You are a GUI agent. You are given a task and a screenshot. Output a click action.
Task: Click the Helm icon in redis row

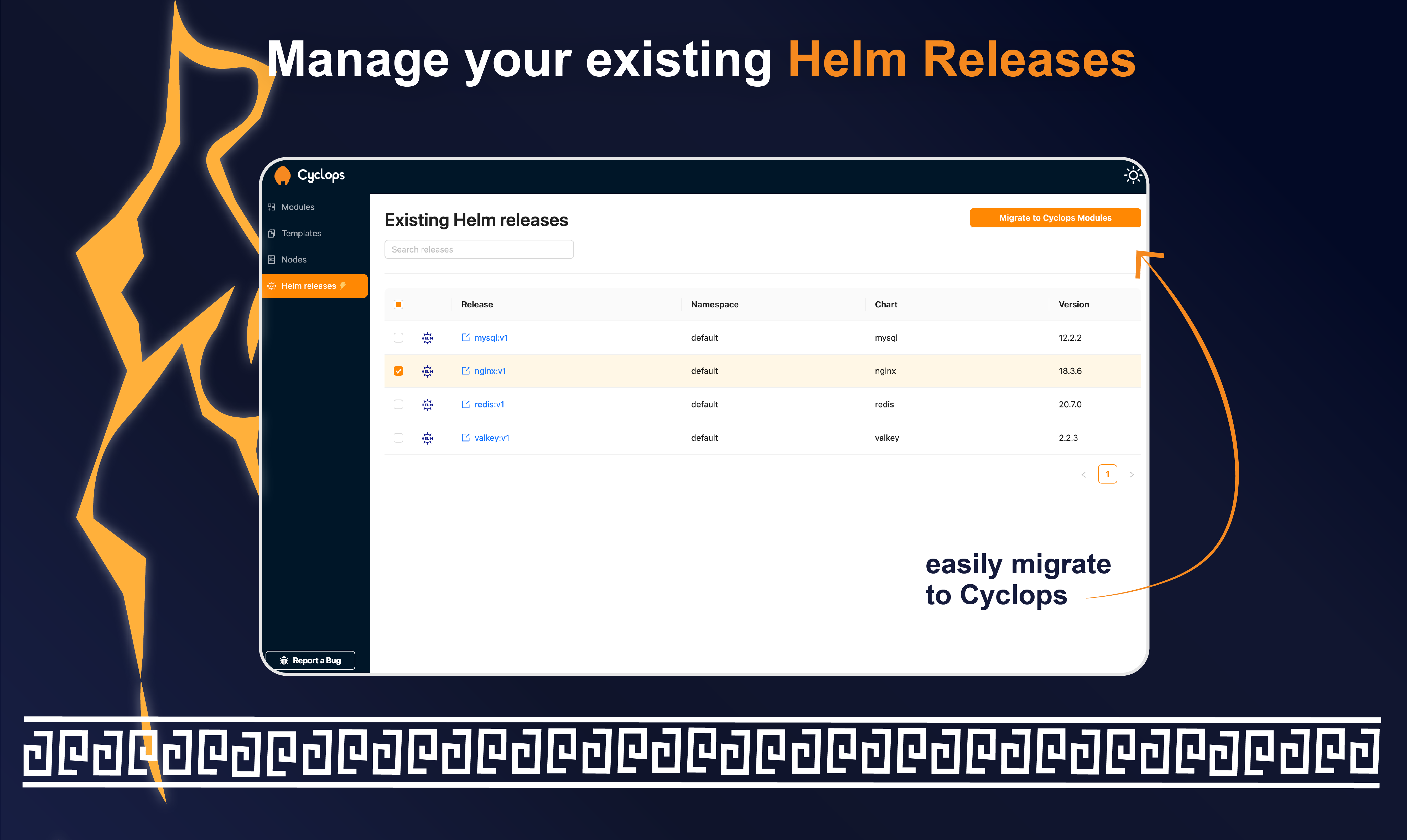(428, 405)
